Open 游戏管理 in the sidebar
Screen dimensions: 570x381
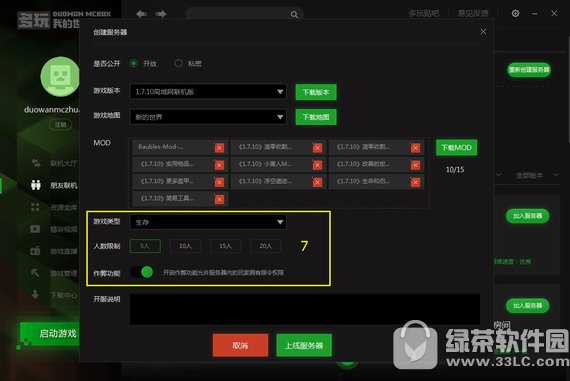pos(55,273)
